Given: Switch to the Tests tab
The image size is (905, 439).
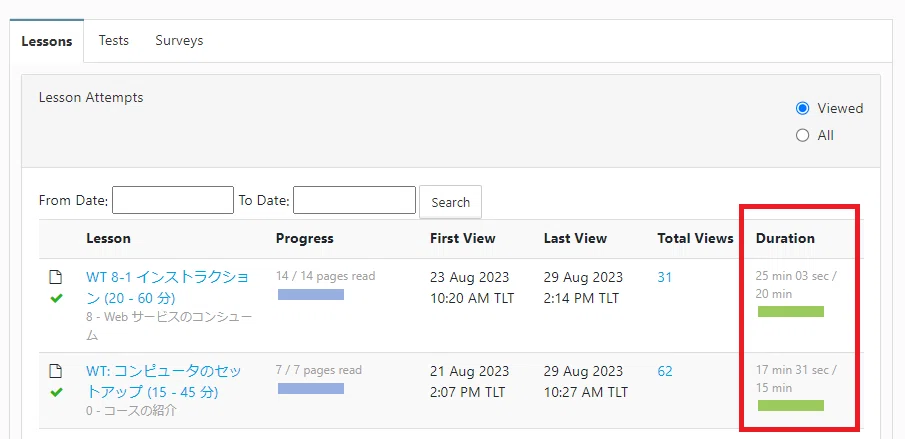Looking at the screenshot, I should pyautogui.click(x=114, y=41).
